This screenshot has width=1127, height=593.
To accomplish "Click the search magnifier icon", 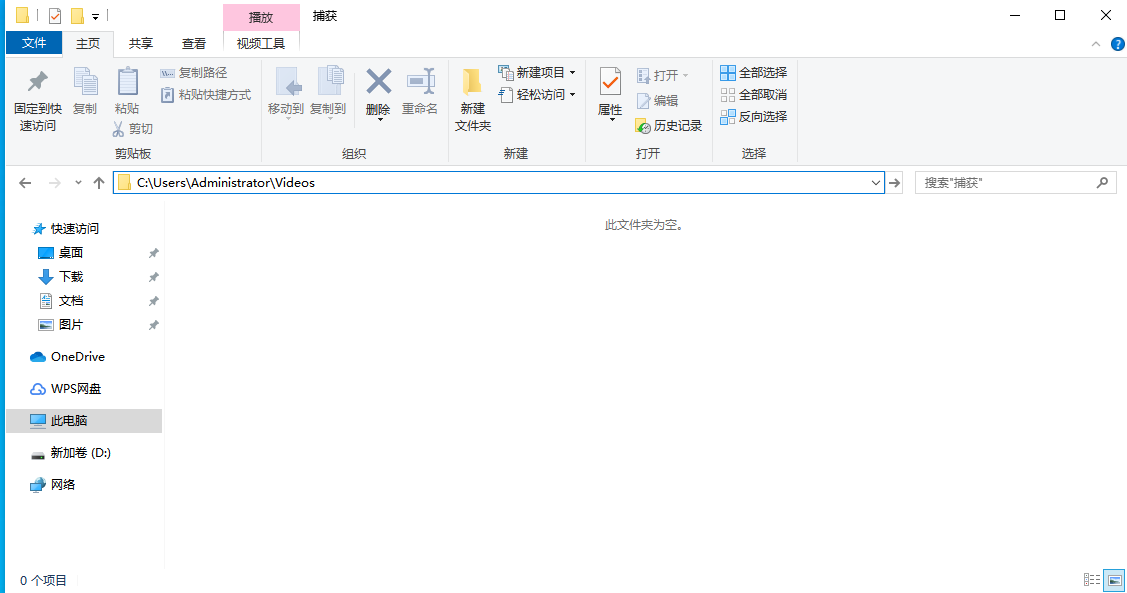I will tap(1102, 183).
